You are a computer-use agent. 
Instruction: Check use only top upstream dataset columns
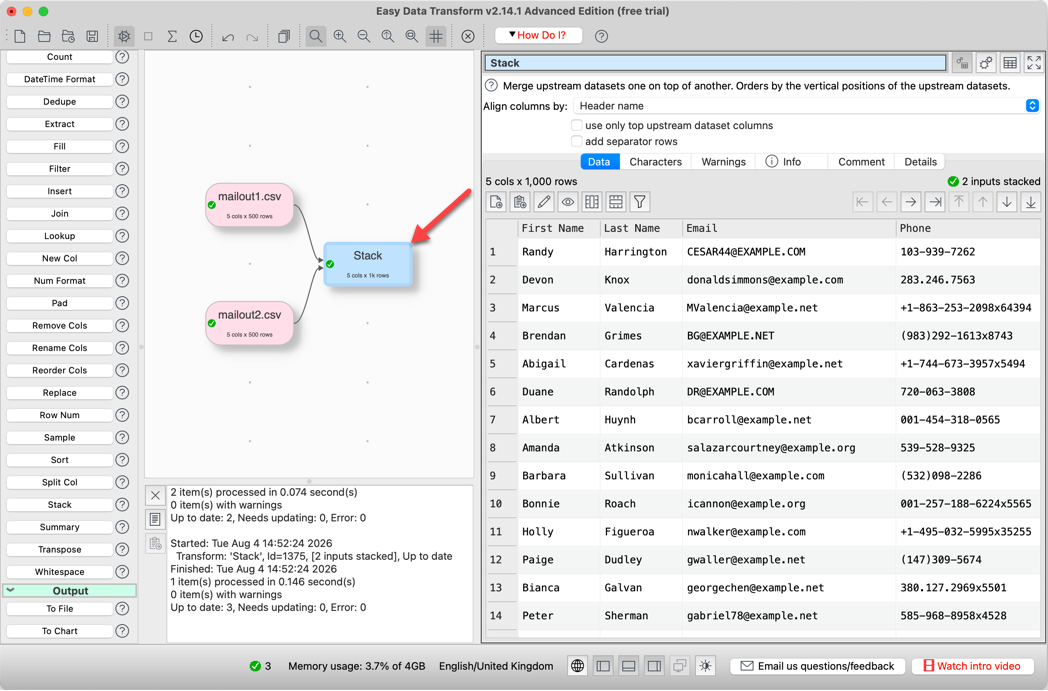577,125
